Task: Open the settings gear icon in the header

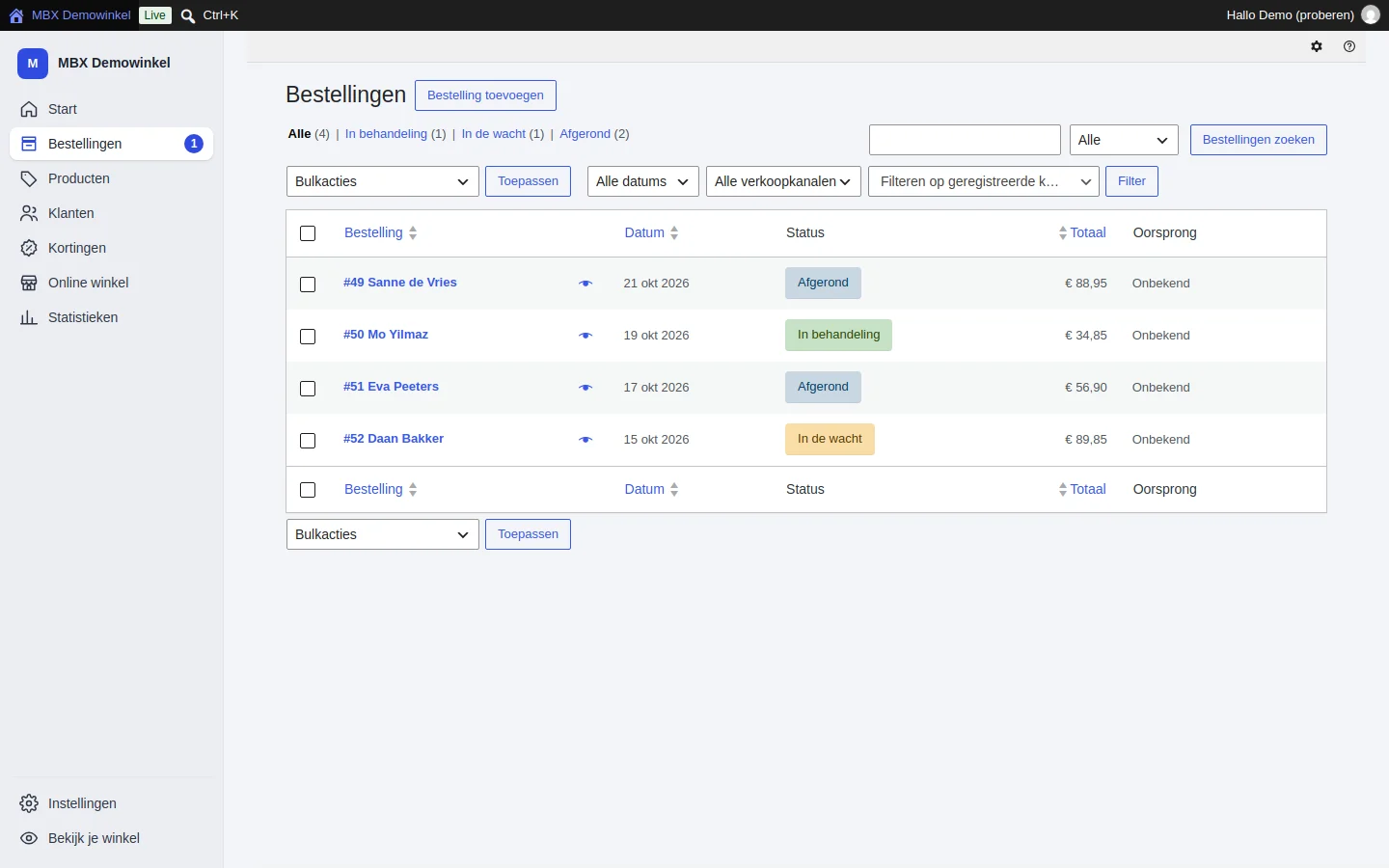Action: 1317,46
